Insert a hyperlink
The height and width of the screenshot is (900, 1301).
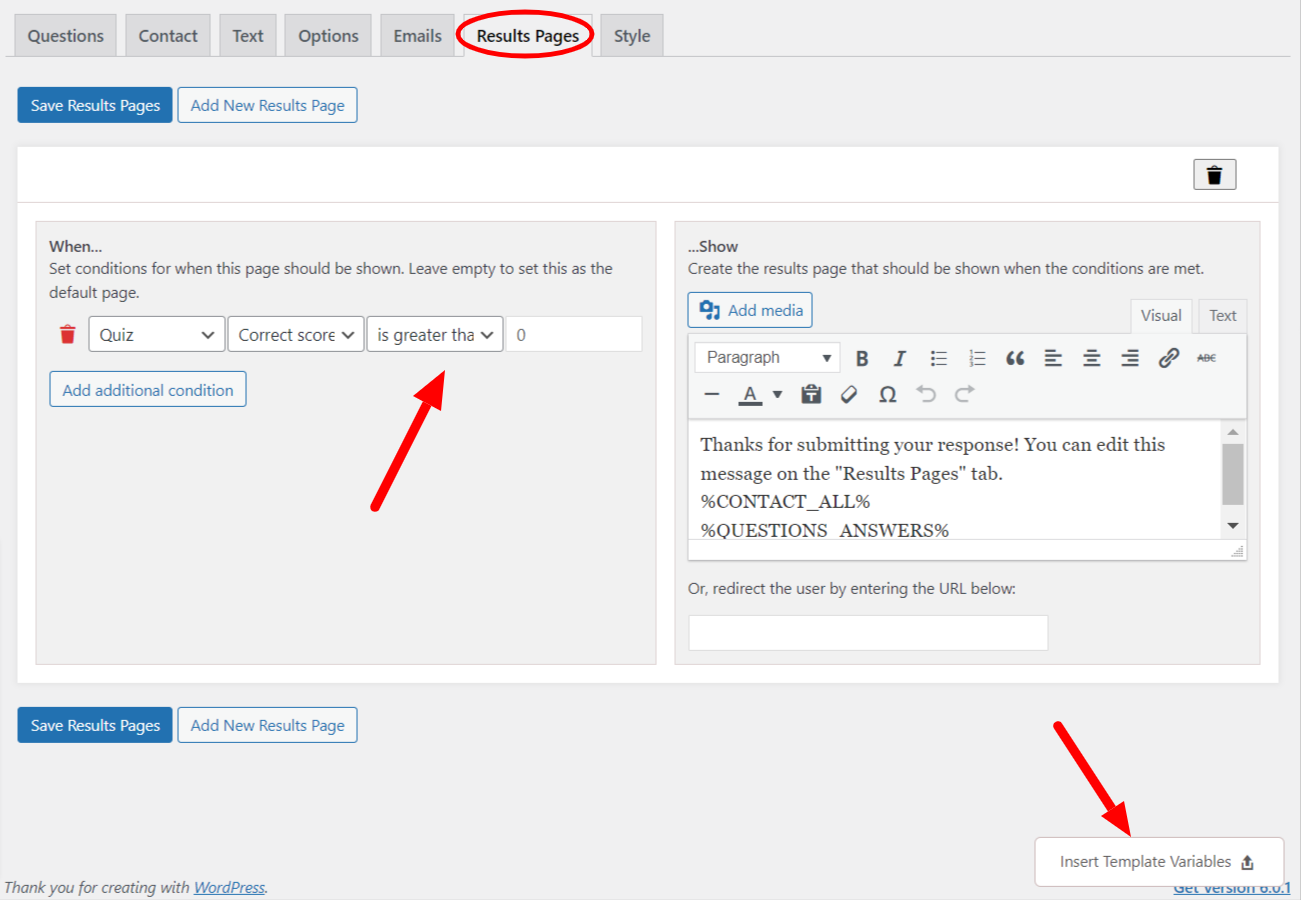click(x=1168, y=357)
